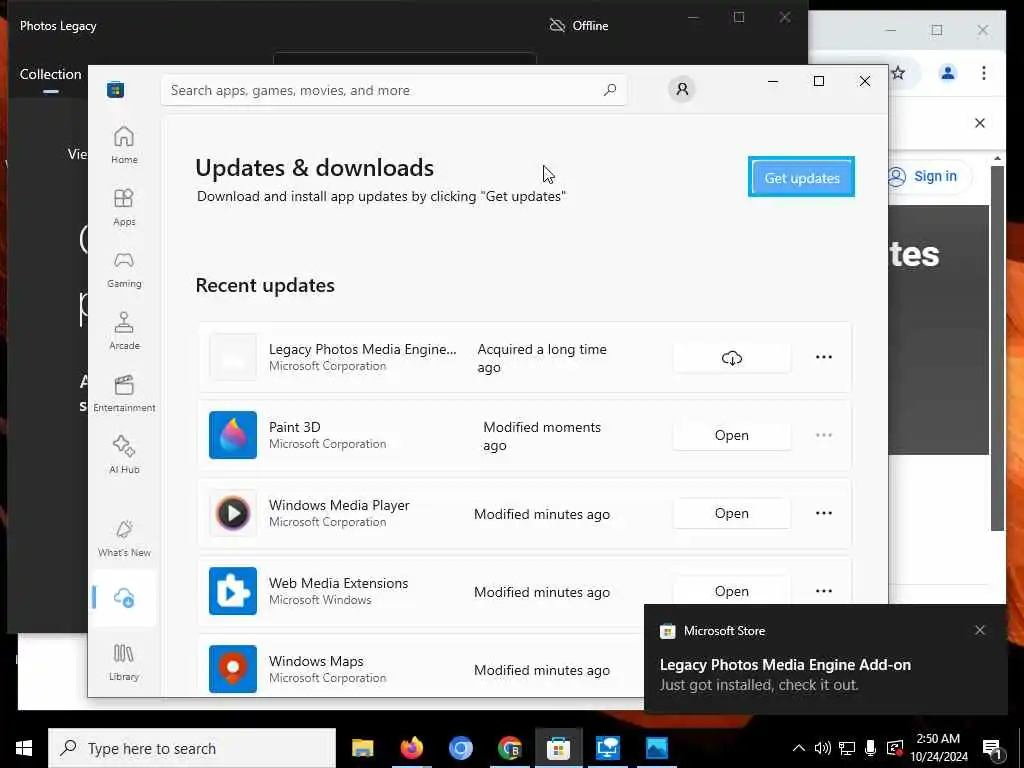Click the Web Media Extensions app icon

233,591
